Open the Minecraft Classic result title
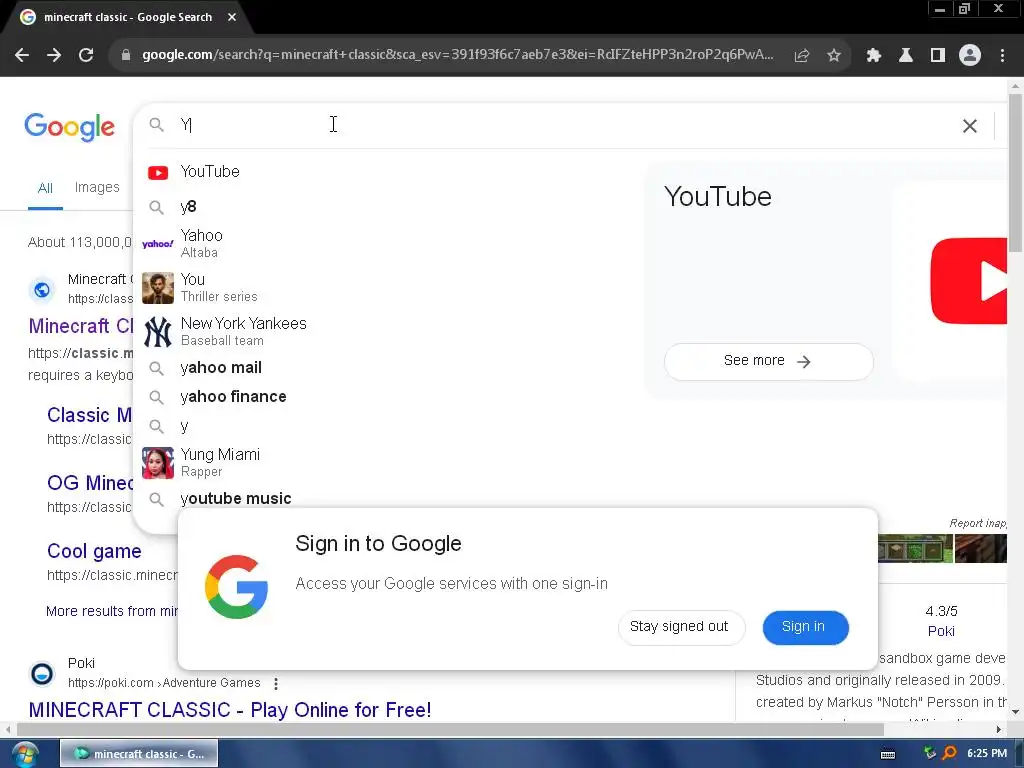1024x768 pixels. 81,326
